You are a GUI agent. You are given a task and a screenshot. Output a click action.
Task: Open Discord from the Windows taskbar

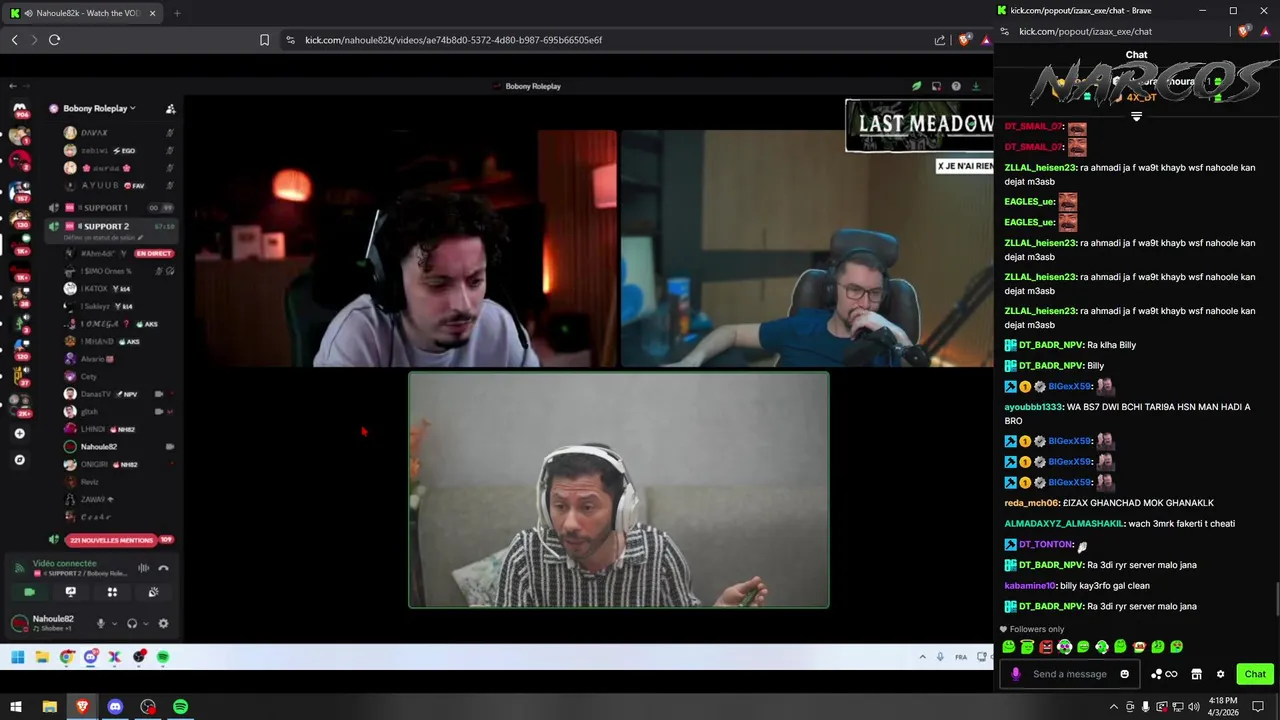[x=115, y=707]
